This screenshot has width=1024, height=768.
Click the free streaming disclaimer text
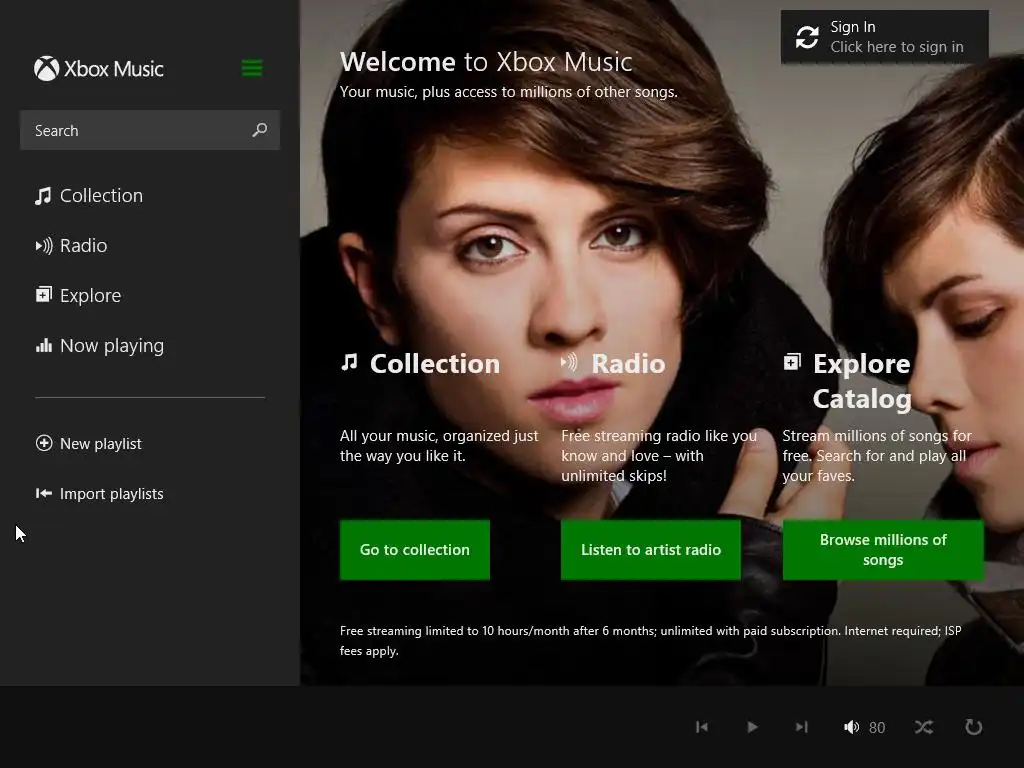(x=650, y=641)
